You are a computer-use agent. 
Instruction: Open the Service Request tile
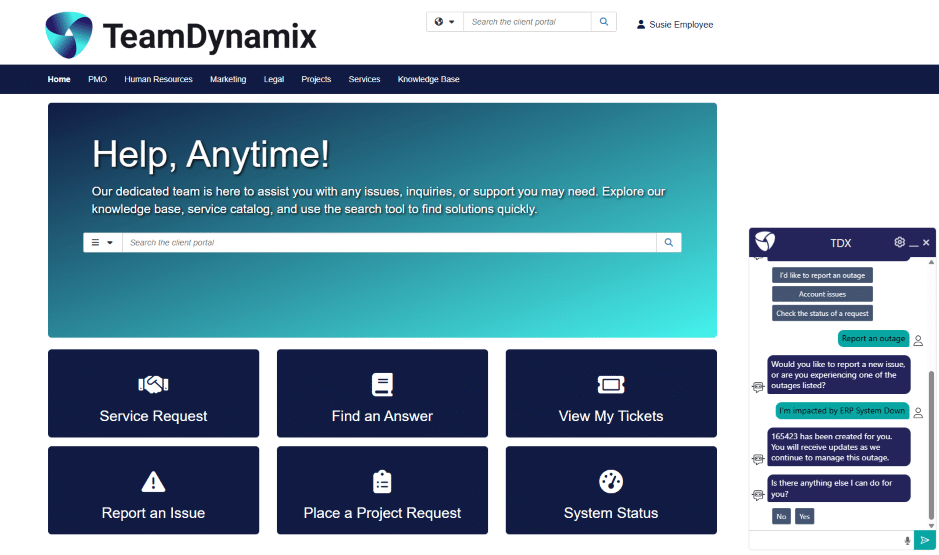coord(153,393)
